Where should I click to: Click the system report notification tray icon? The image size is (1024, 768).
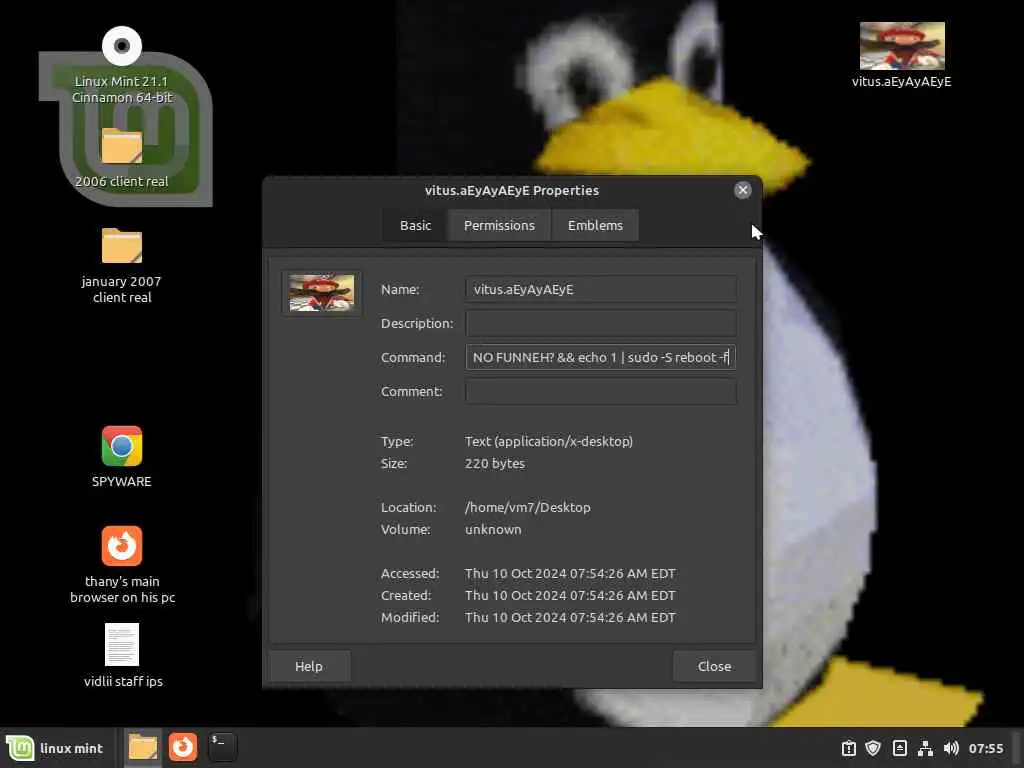pos(848,748)
